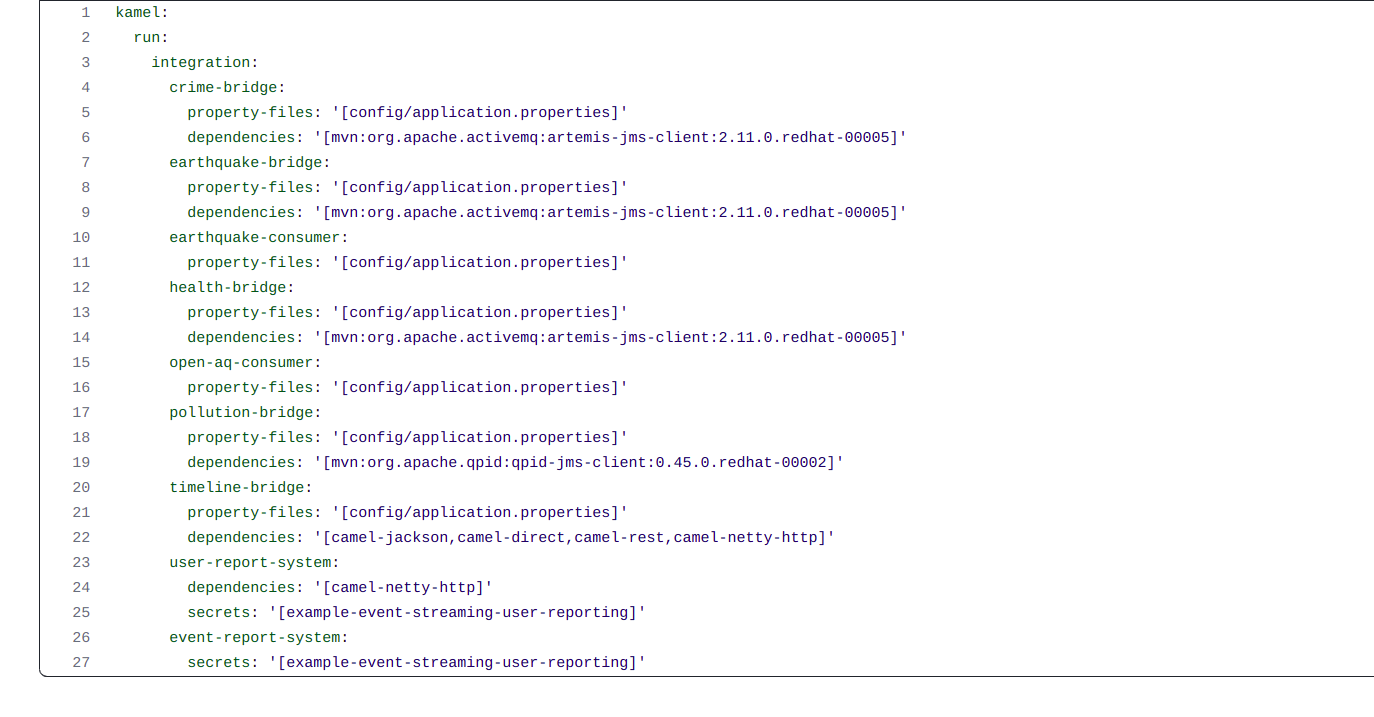This screenshot has height=717, width=1374.
Task: Click the camel-jackson dependencies value on line 22
Action: 574,537
